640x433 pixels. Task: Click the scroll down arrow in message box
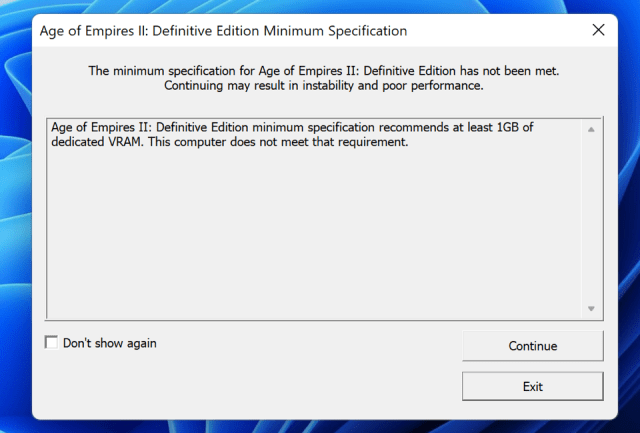[591, 308]
